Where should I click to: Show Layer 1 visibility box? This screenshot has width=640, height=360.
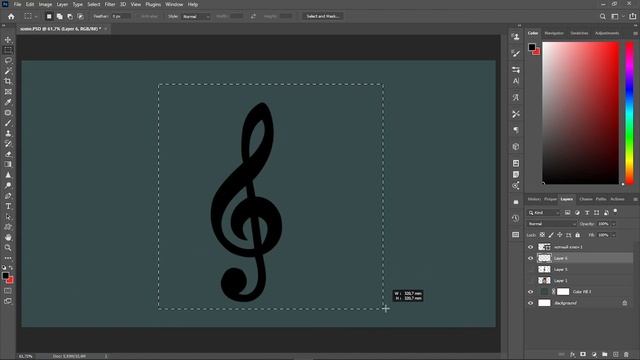pyautogui.click(x=531, y=281)
